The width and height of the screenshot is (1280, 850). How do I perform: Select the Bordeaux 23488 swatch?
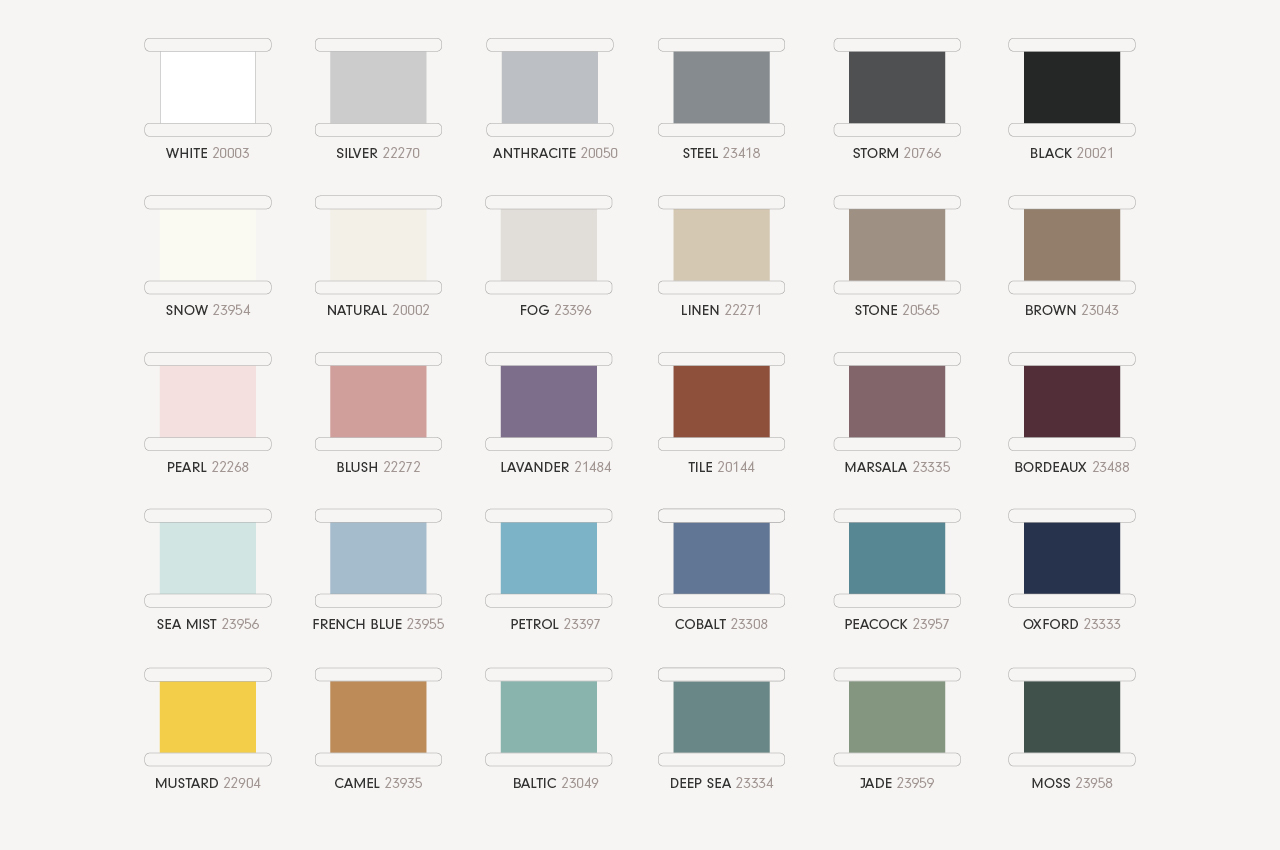[x=1072, y=402]
